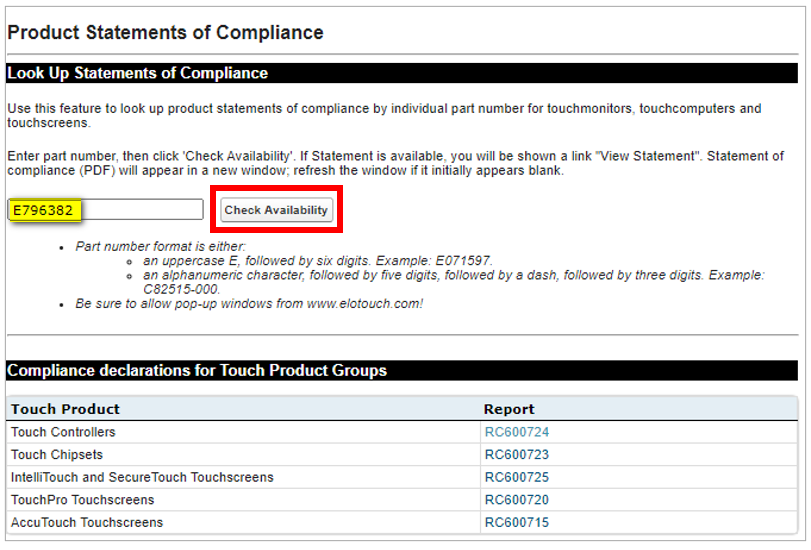View the RC600720 TouchPro report

pos(516,500)
